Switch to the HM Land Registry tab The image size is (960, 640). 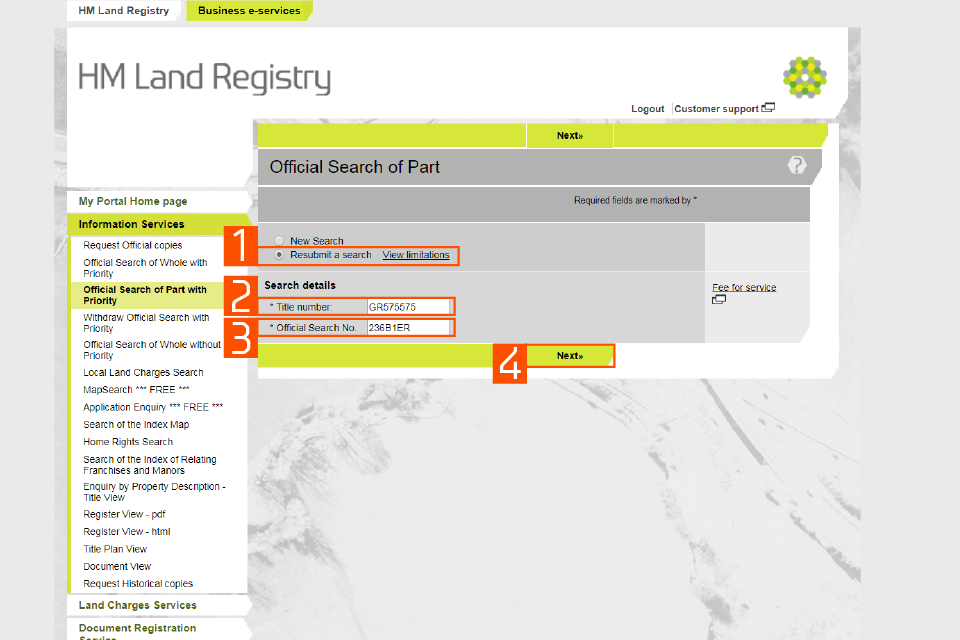tap(124, 11)
